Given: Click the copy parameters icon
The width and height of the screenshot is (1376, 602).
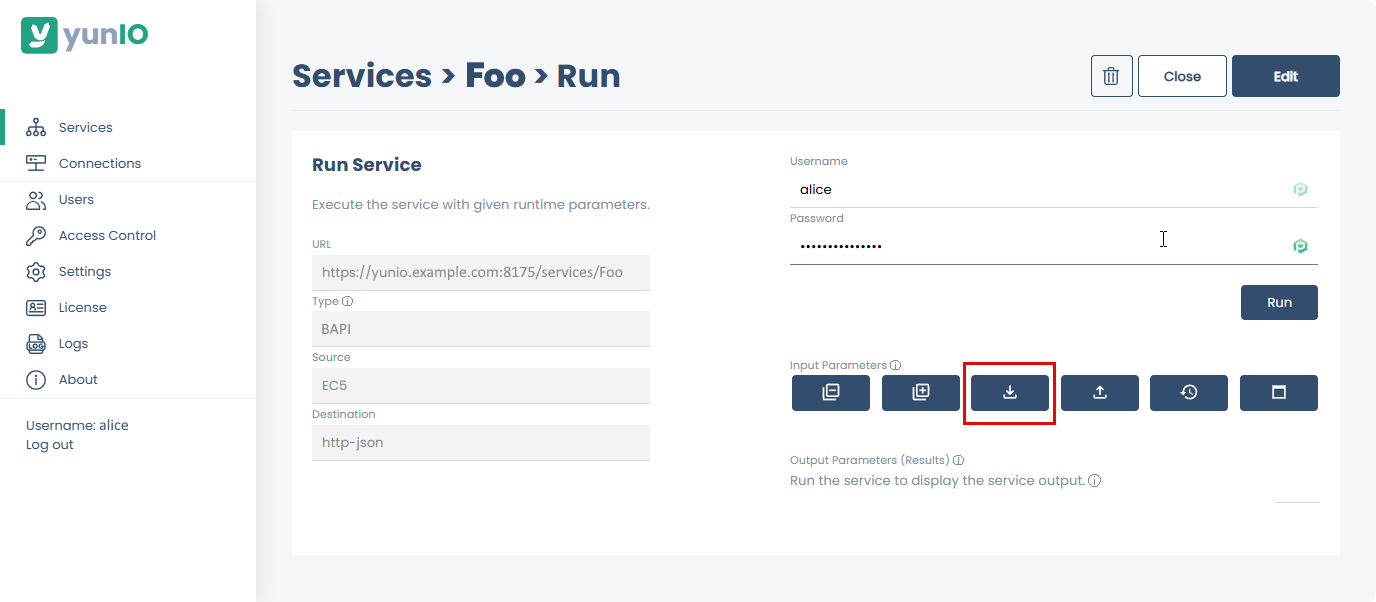Looking at the screenshot, I should (830, 392).
